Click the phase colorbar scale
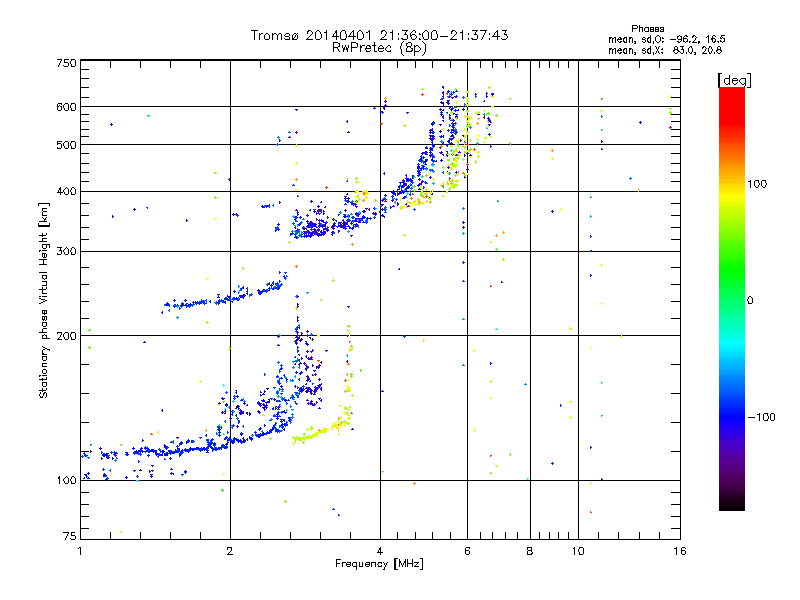 coord(732,298)
